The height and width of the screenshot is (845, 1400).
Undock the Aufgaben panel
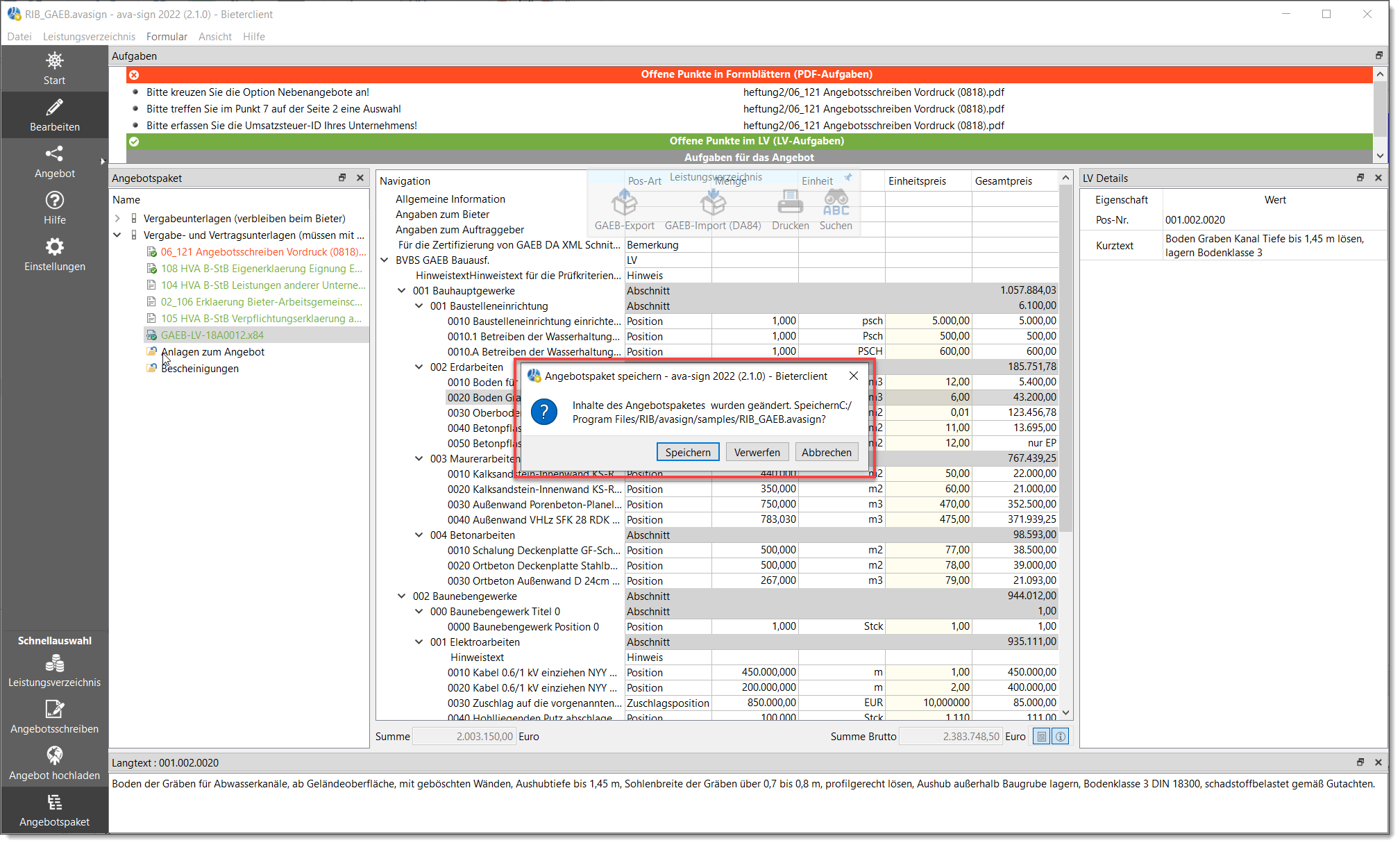tap(1378, 56)
